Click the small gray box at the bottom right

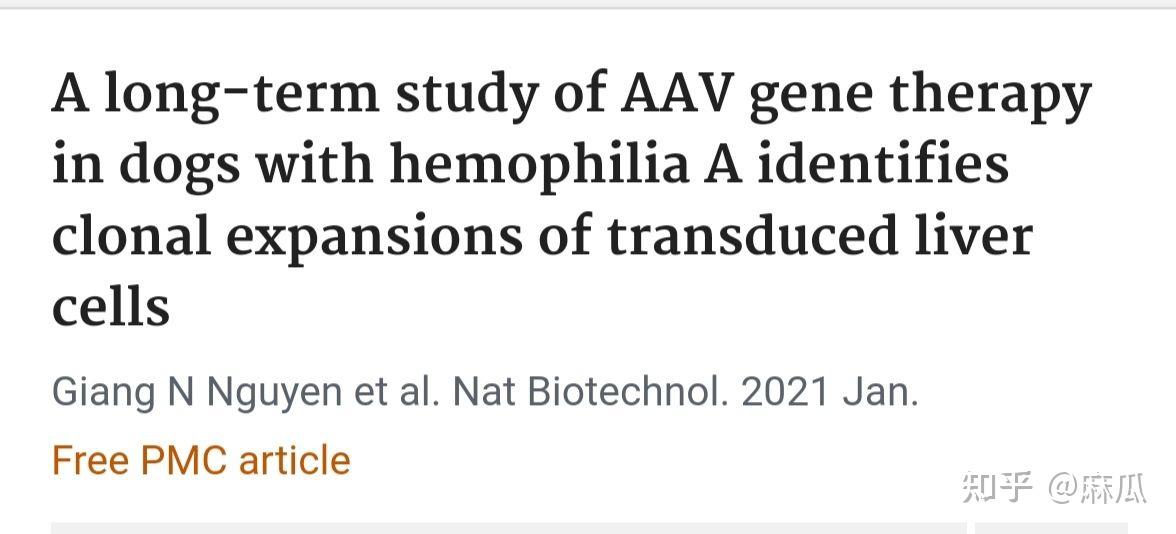[1052, 528]
